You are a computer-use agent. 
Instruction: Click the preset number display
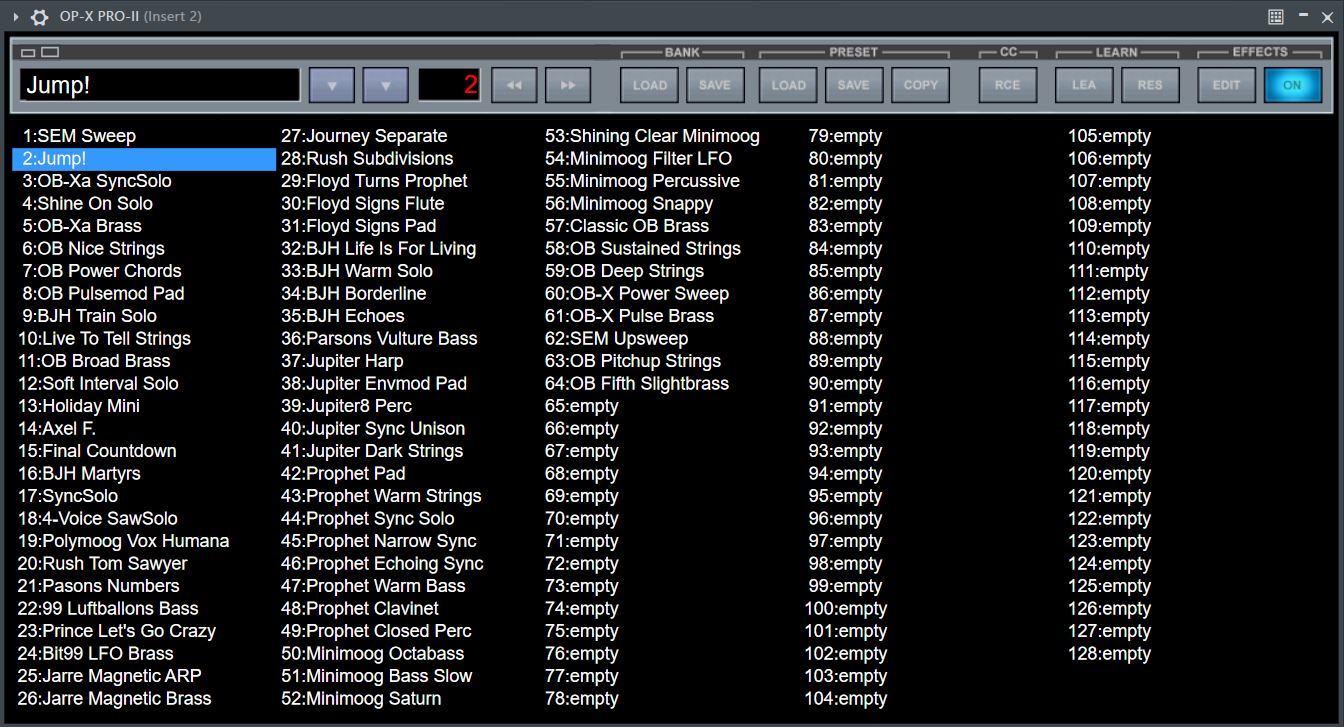pyautogui.click(x=449, y=85)
